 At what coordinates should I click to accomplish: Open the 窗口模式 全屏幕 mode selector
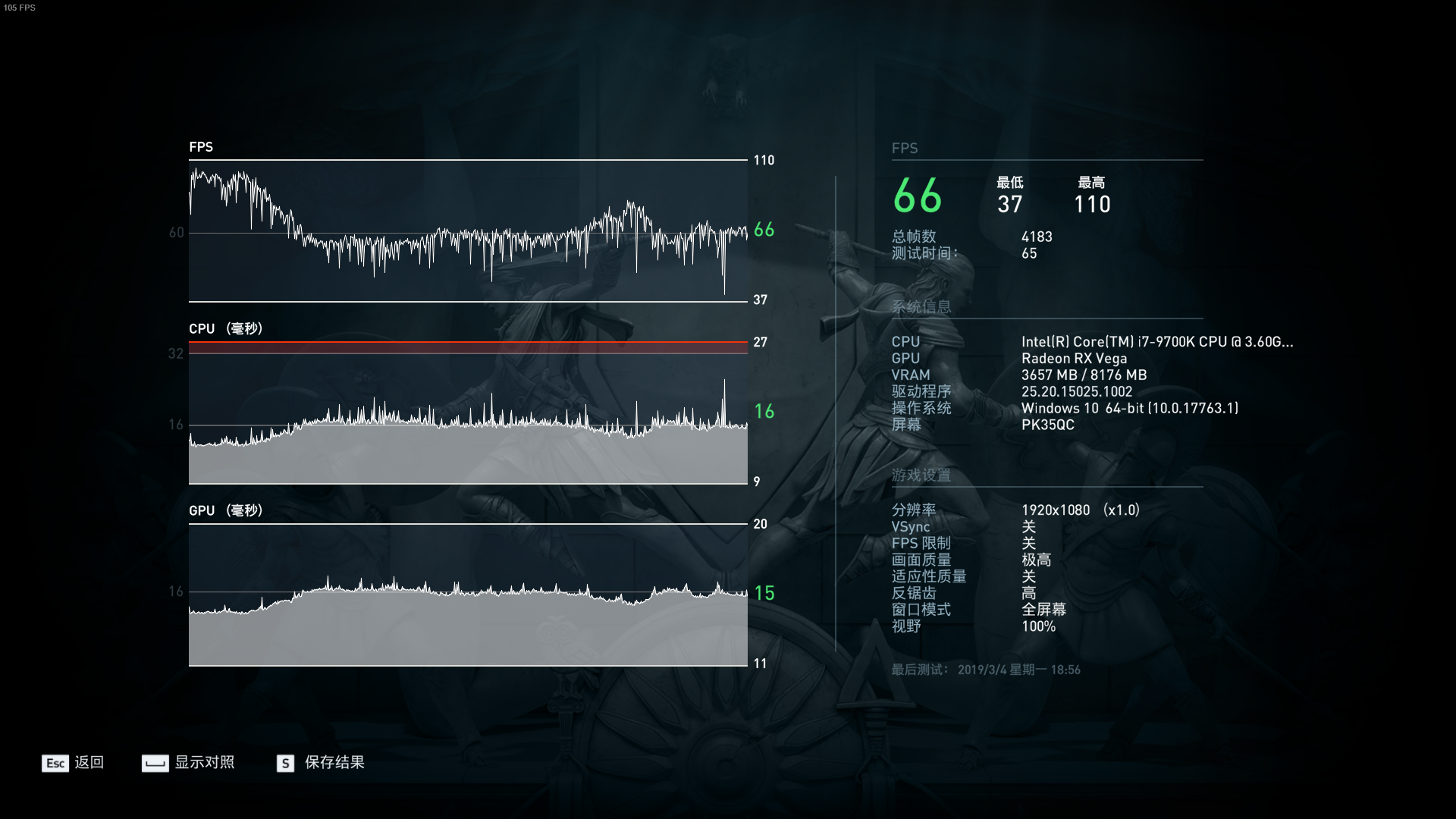(x=1045, y=610)
